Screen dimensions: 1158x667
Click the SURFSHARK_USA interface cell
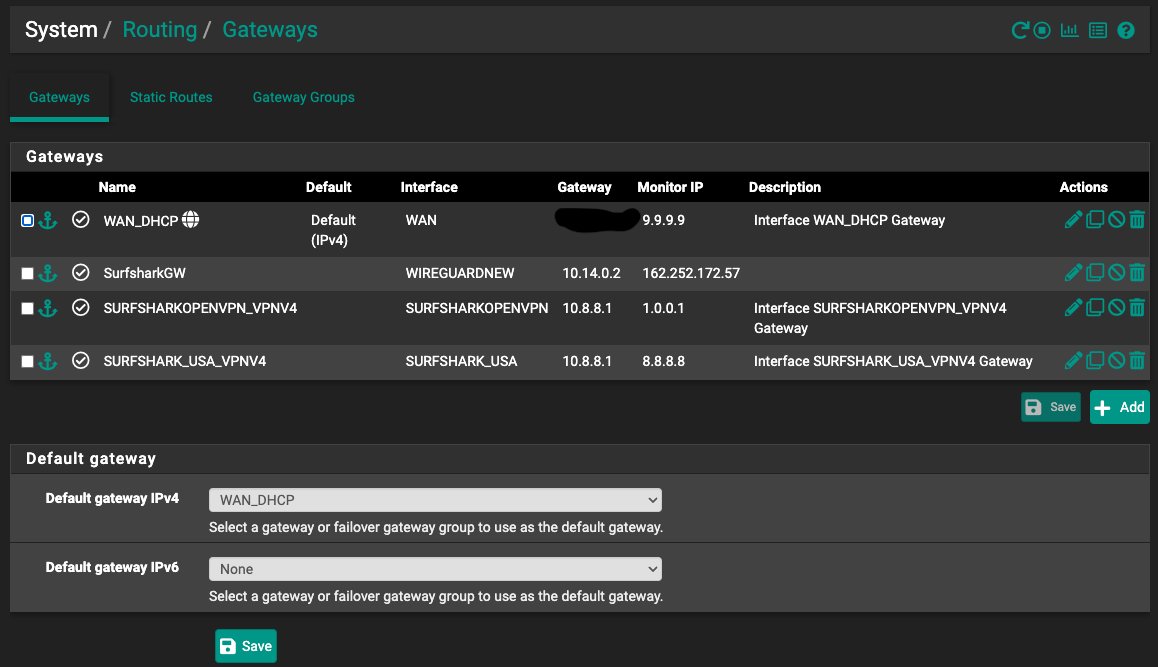click(x=462, y=361)
